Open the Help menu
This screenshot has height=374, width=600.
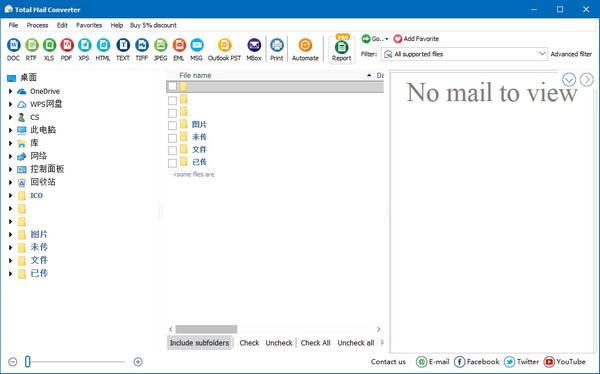point(117,25)
